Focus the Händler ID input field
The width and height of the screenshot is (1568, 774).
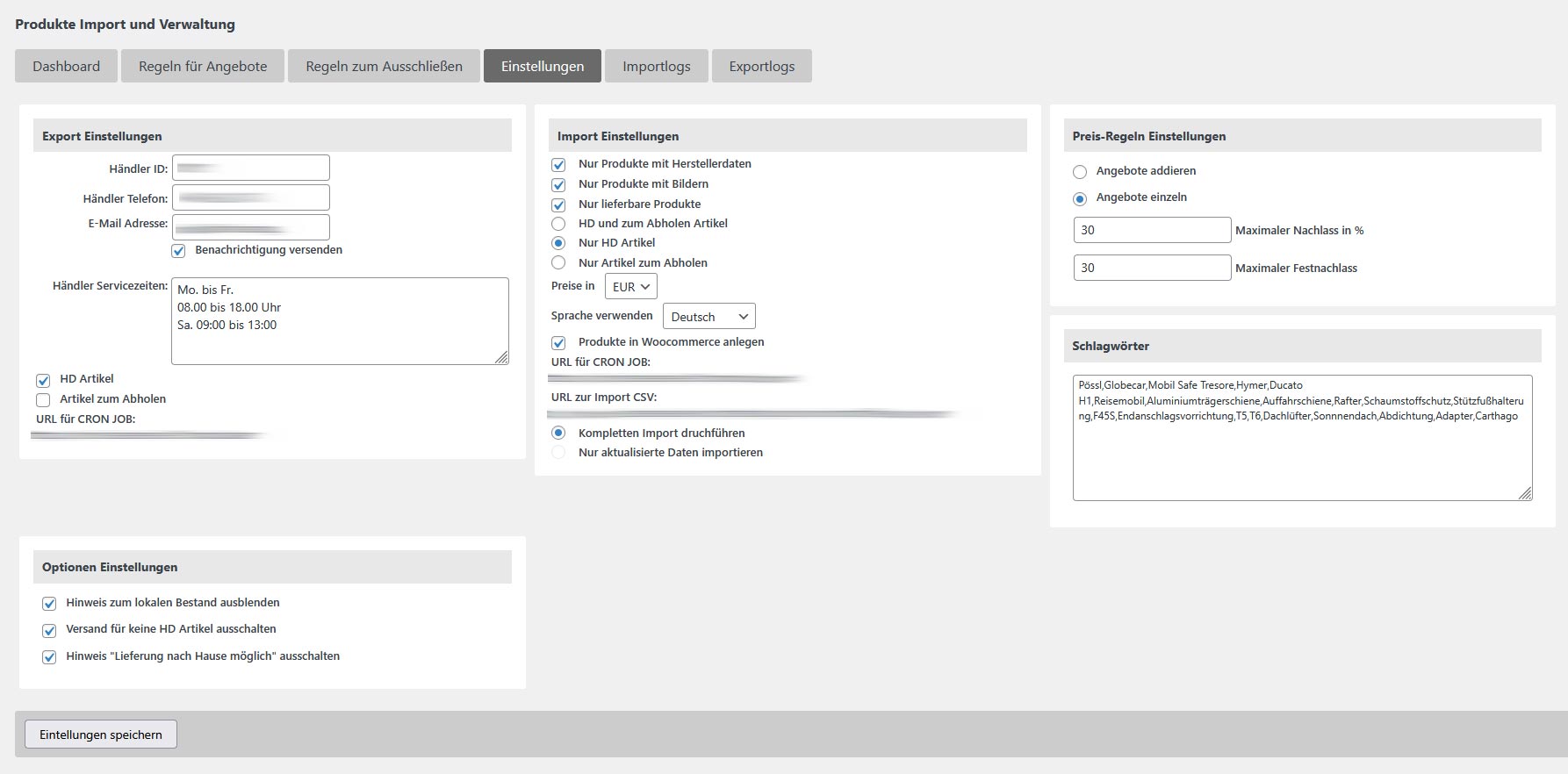pos(251,168)
